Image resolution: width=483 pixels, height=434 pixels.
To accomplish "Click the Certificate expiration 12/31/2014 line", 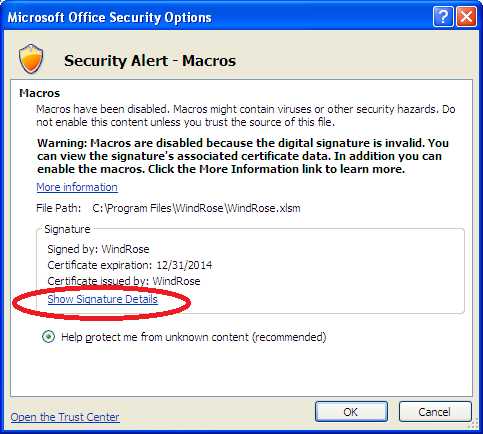I will pyautogui.click(x=130, y=265).
